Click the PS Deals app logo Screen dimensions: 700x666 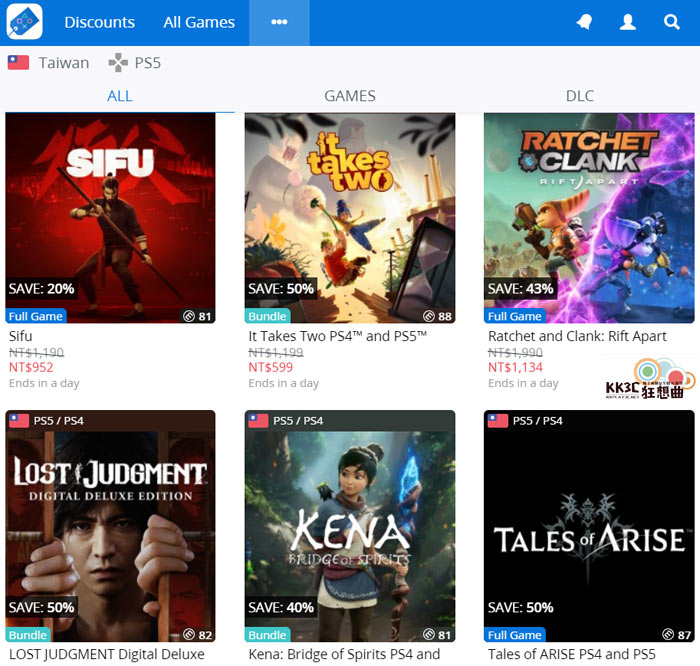click(x=25, y=21)
